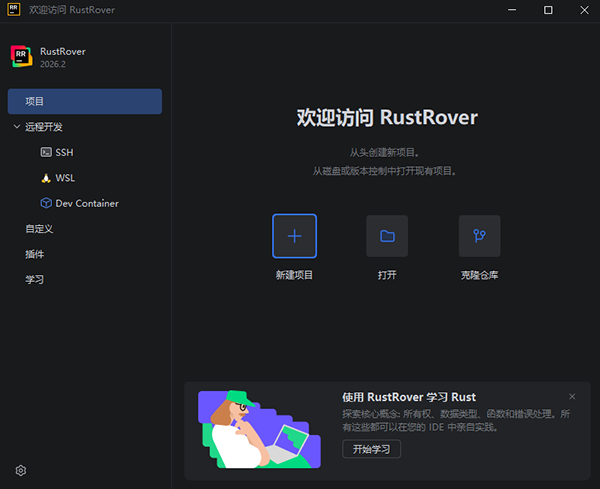600x489 pixels.
Task: Click the 克隆仓库 label
Action: tap(479, 275)
